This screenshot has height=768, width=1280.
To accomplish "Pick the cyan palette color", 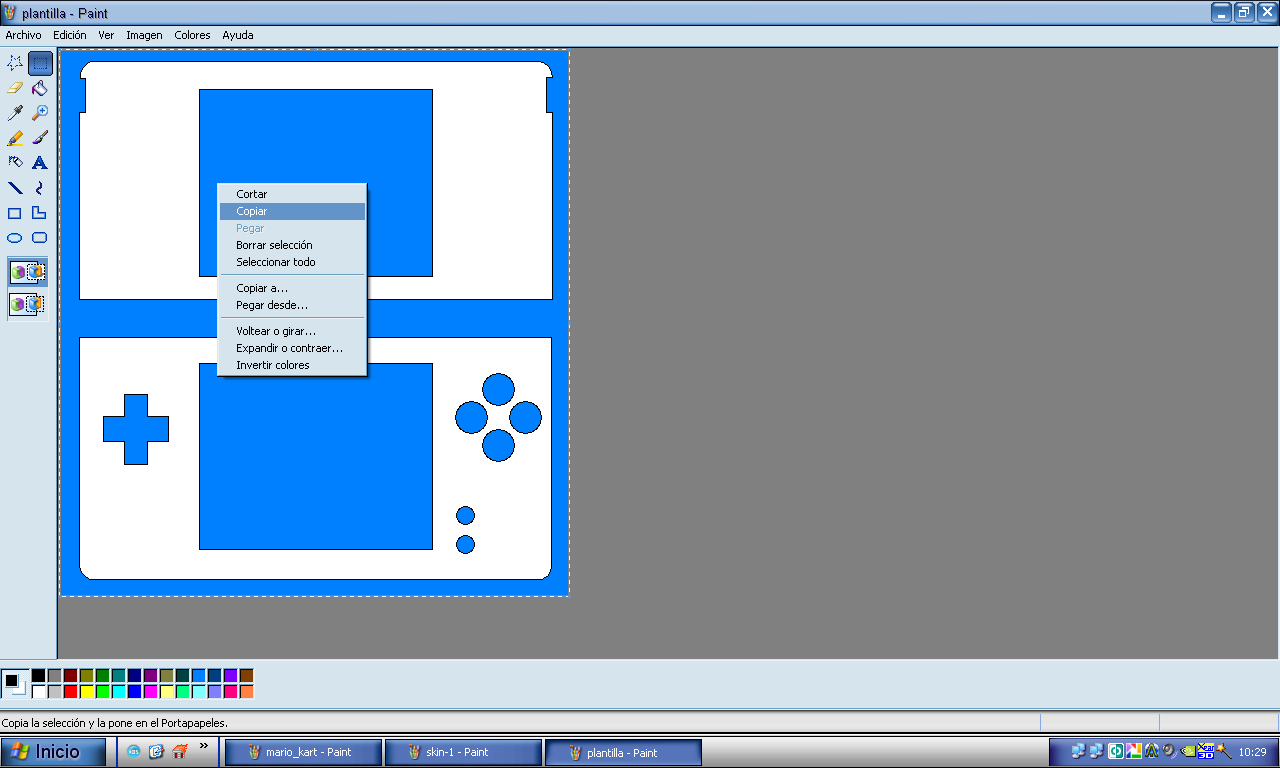I will 118,692.
